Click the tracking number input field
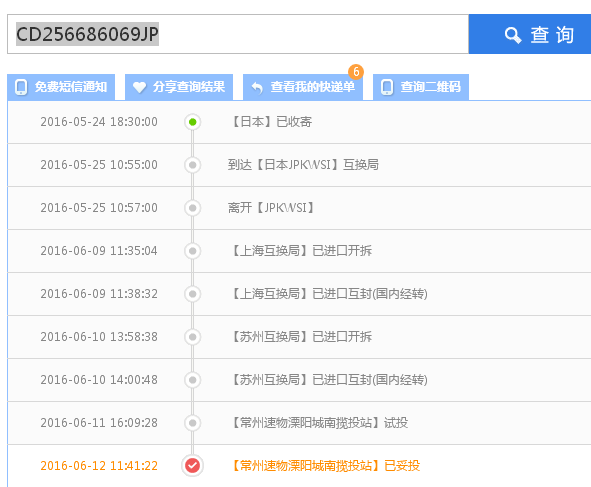The width and height of the screenshot is (591, 487). 238,34
